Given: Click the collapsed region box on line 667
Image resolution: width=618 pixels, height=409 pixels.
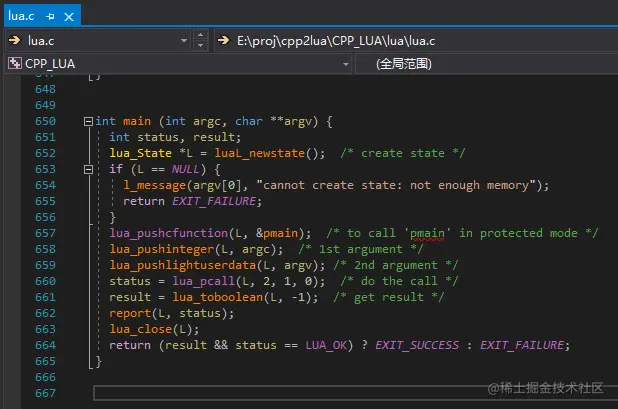Looking at the screenshot, I should 356,393.
